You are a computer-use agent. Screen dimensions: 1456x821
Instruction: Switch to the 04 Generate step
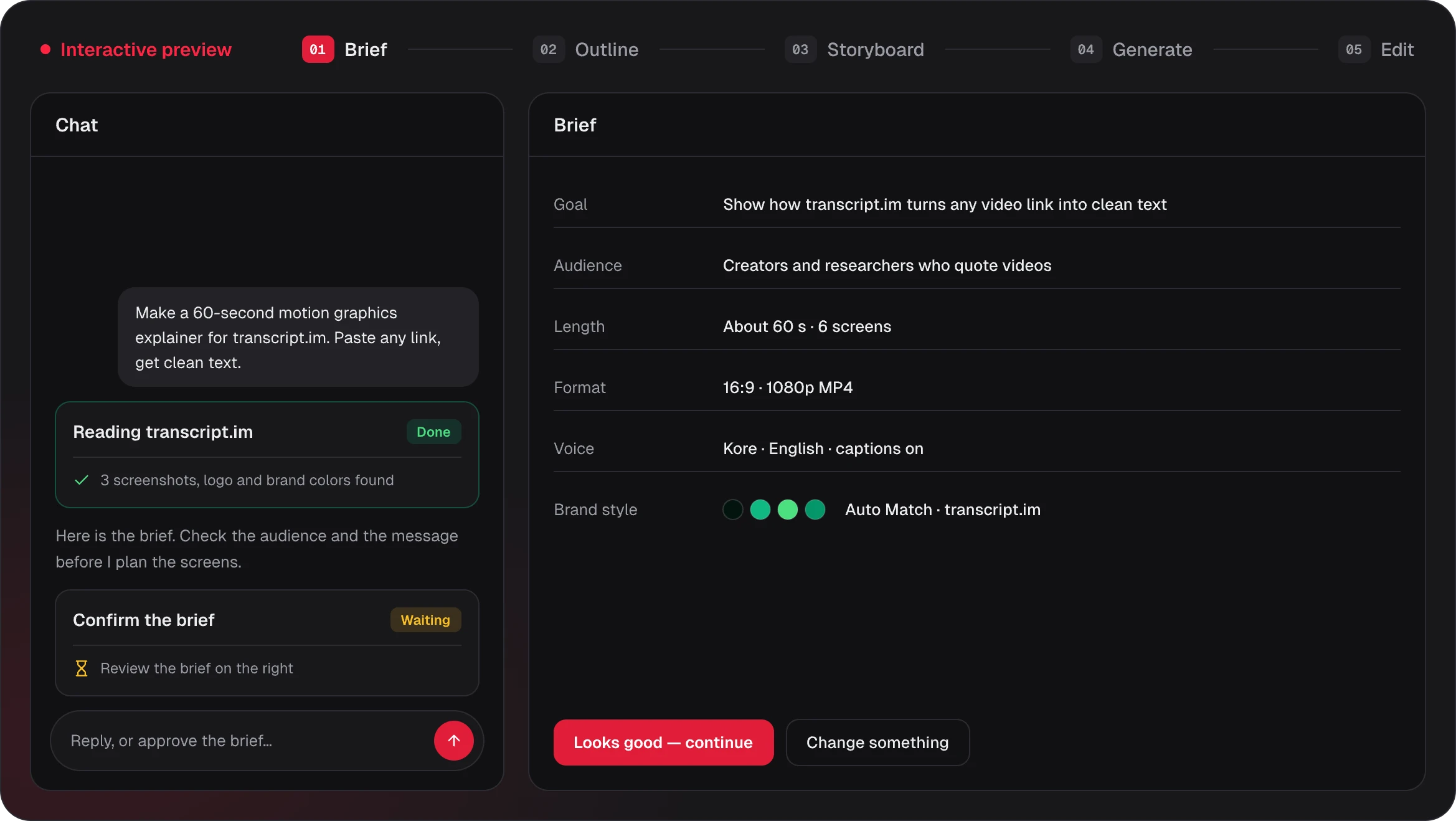1131,49
